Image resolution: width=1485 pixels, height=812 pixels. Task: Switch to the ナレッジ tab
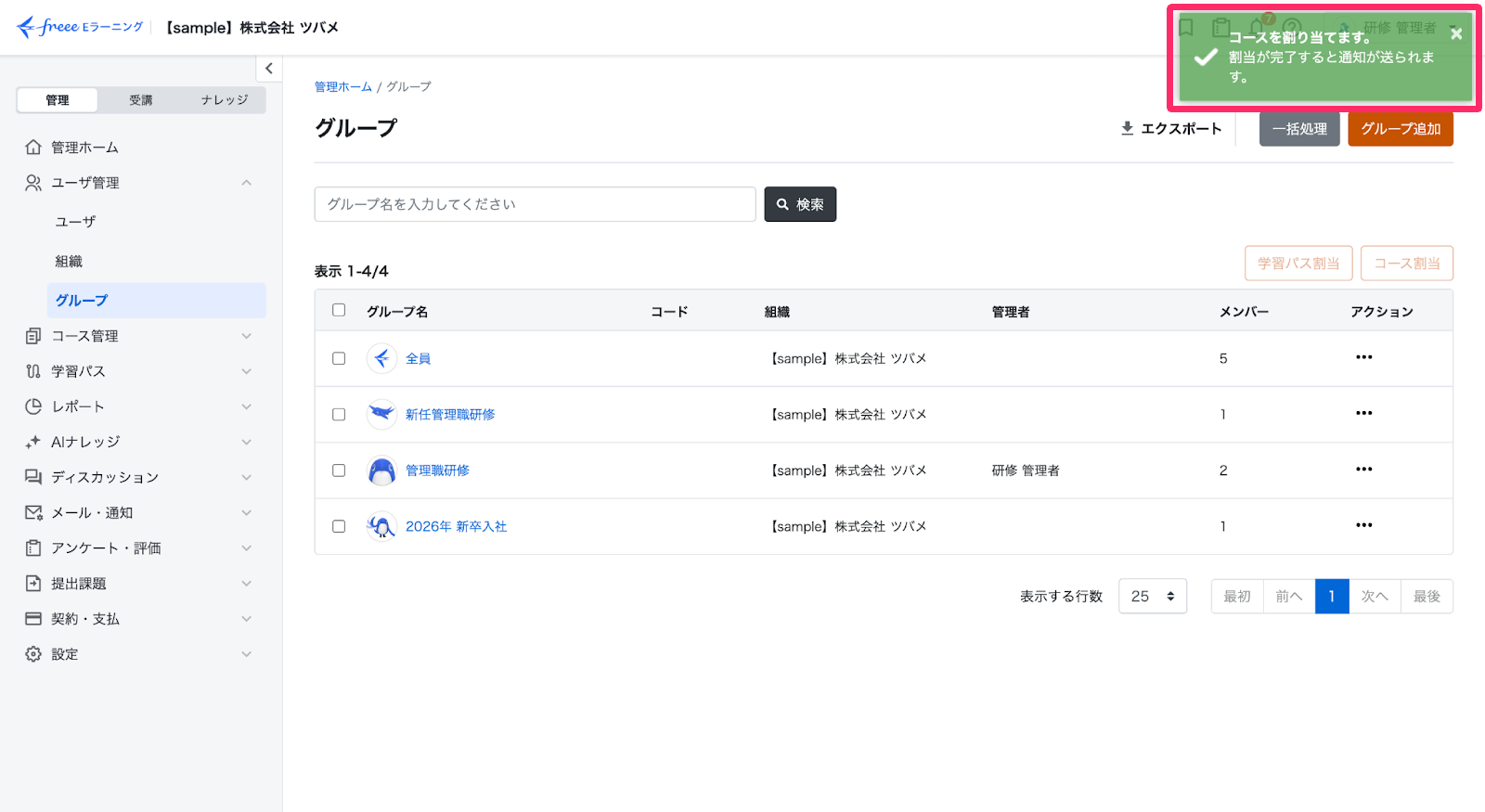click(225, 100)
